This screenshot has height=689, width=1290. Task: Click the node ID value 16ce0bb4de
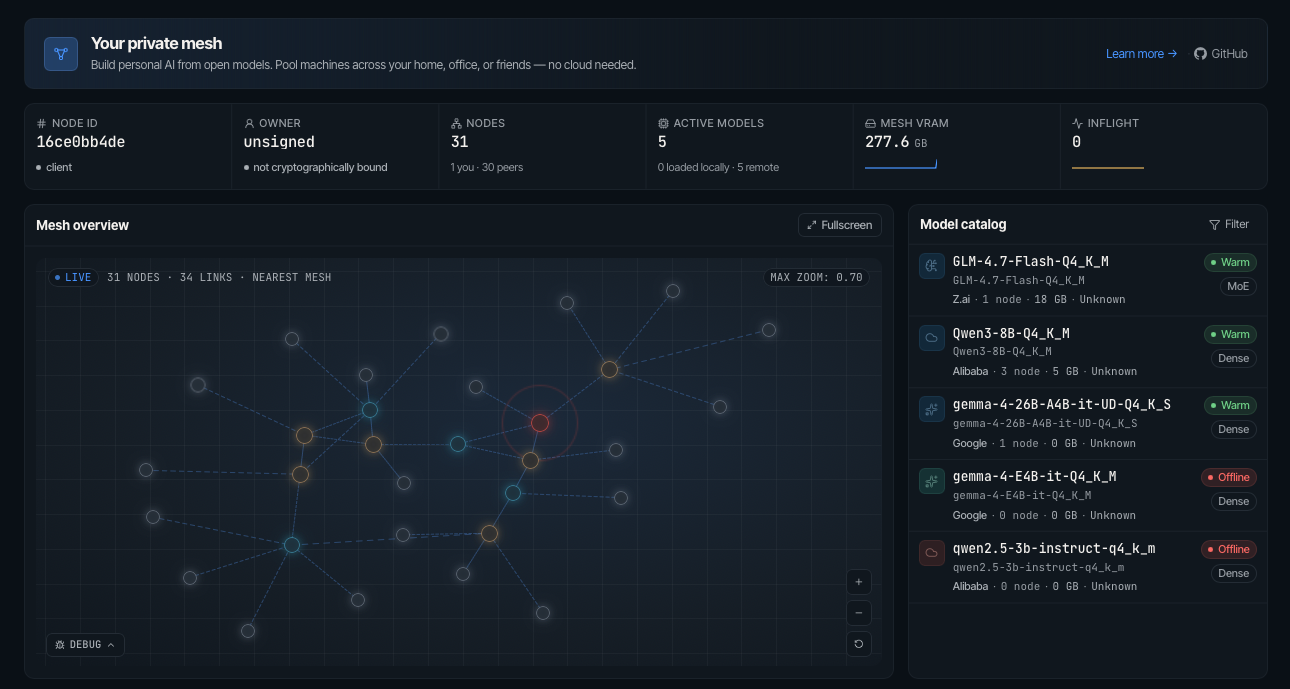point(81,142)
